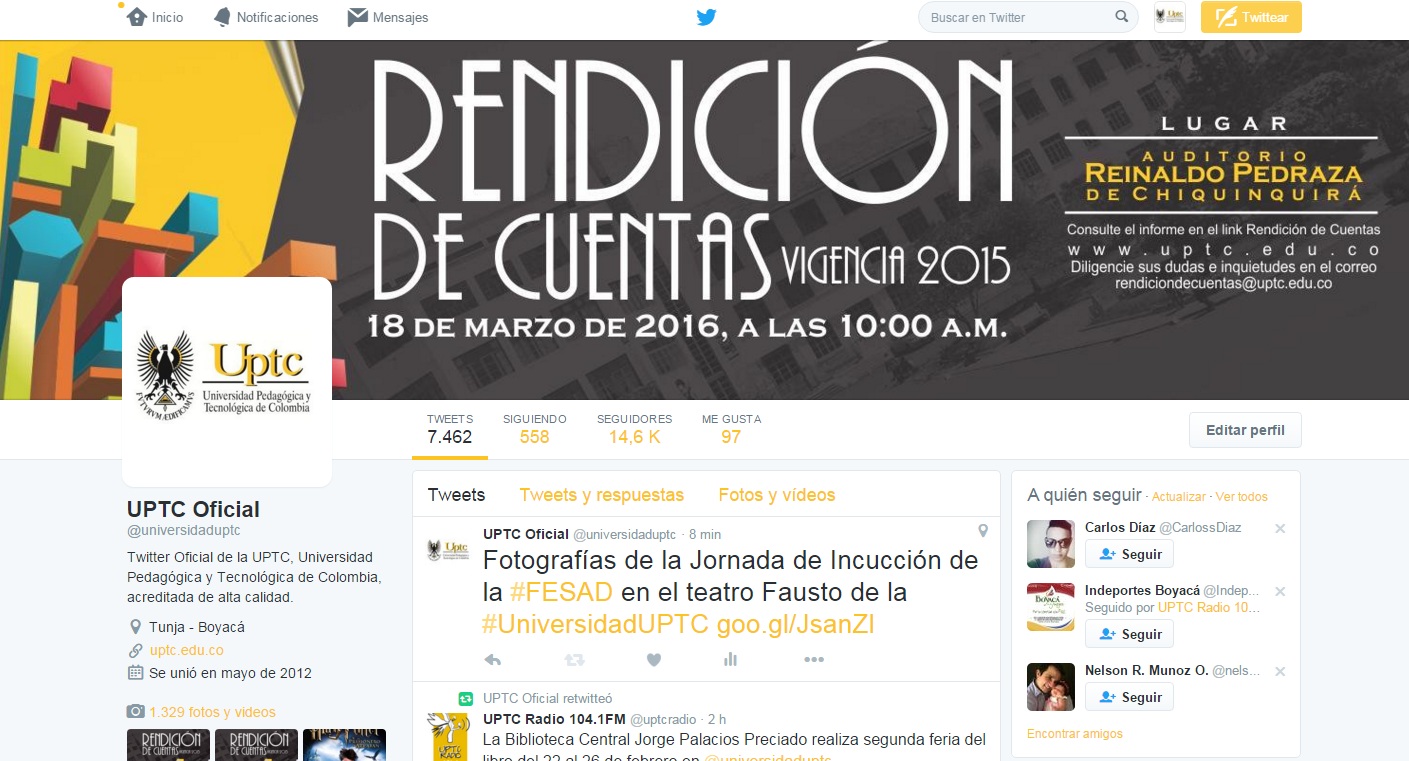Retweet the Fotografías tweet
Viewport: 1409px width, 761px height.
pyautogui.click(x=574, y=659)
